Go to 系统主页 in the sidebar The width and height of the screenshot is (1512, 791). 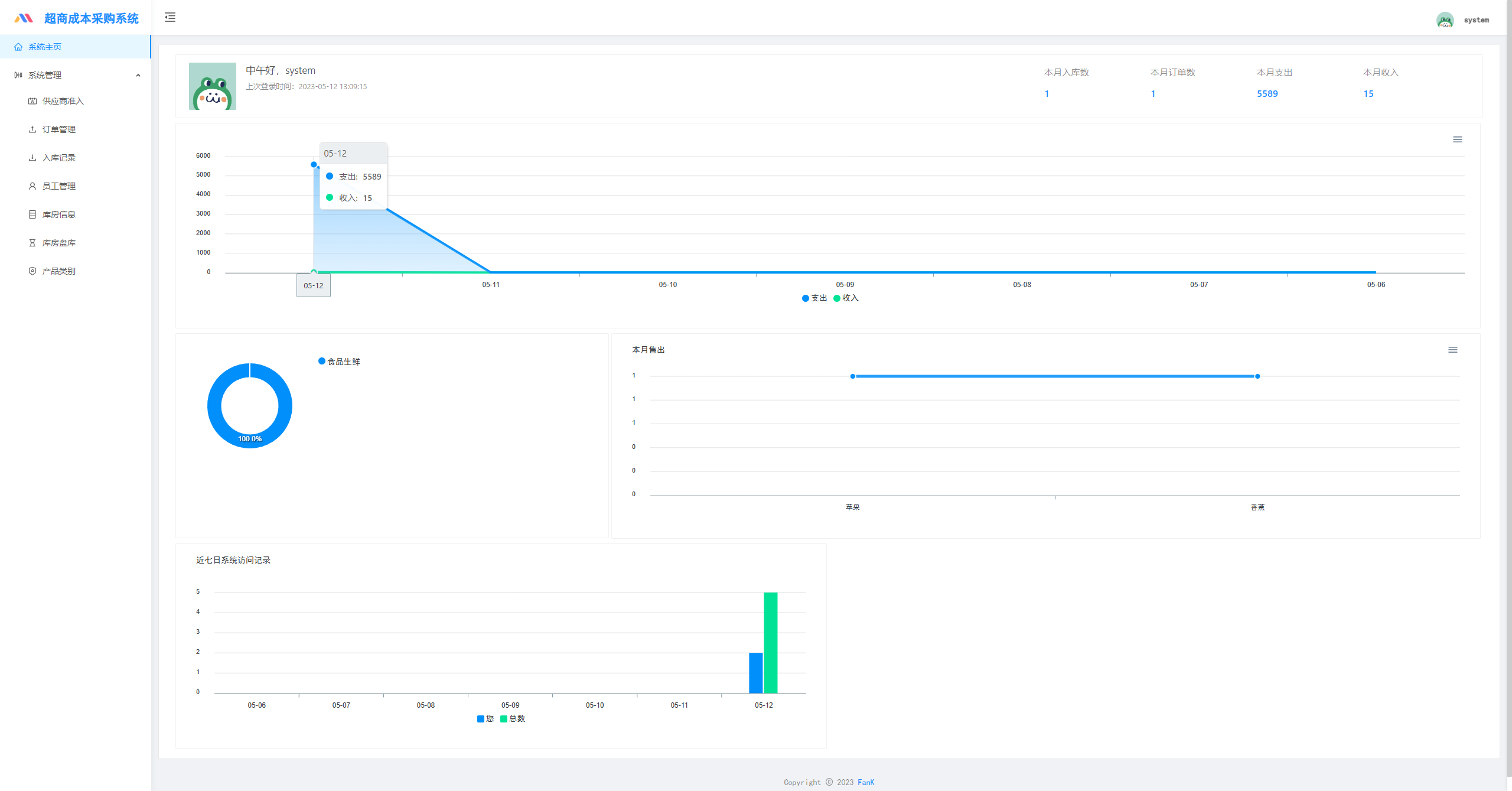[44, 47]
